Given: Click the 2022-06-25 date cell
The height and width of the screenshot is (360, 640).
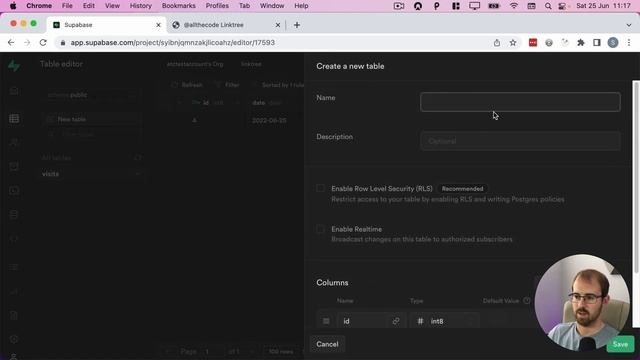Looking at the screenshot, I should tap(269, 120).
